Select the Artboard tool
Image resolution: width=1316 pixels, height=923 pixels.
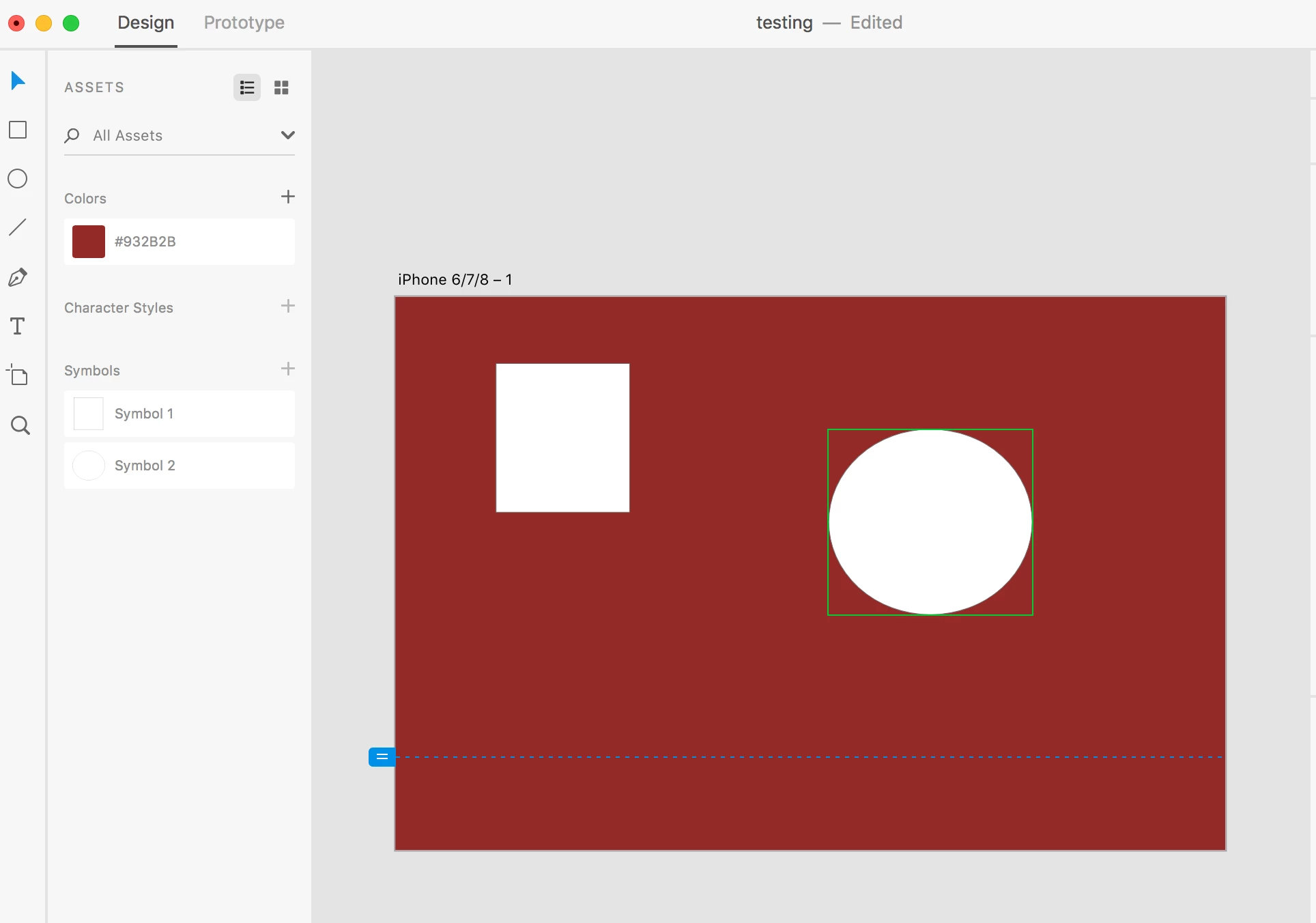(x=18, y=375)
